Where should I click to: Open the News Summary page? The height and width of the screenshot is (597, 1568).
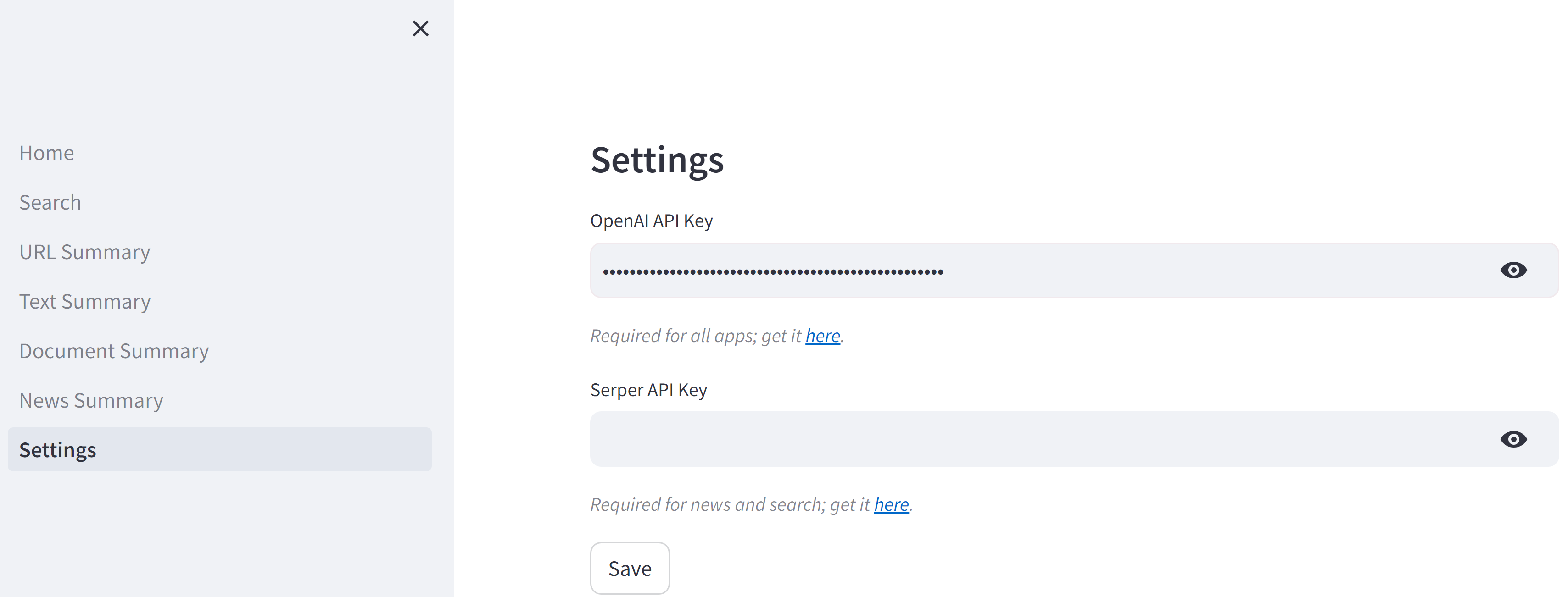pyautogui.click(x=91, y=401)
